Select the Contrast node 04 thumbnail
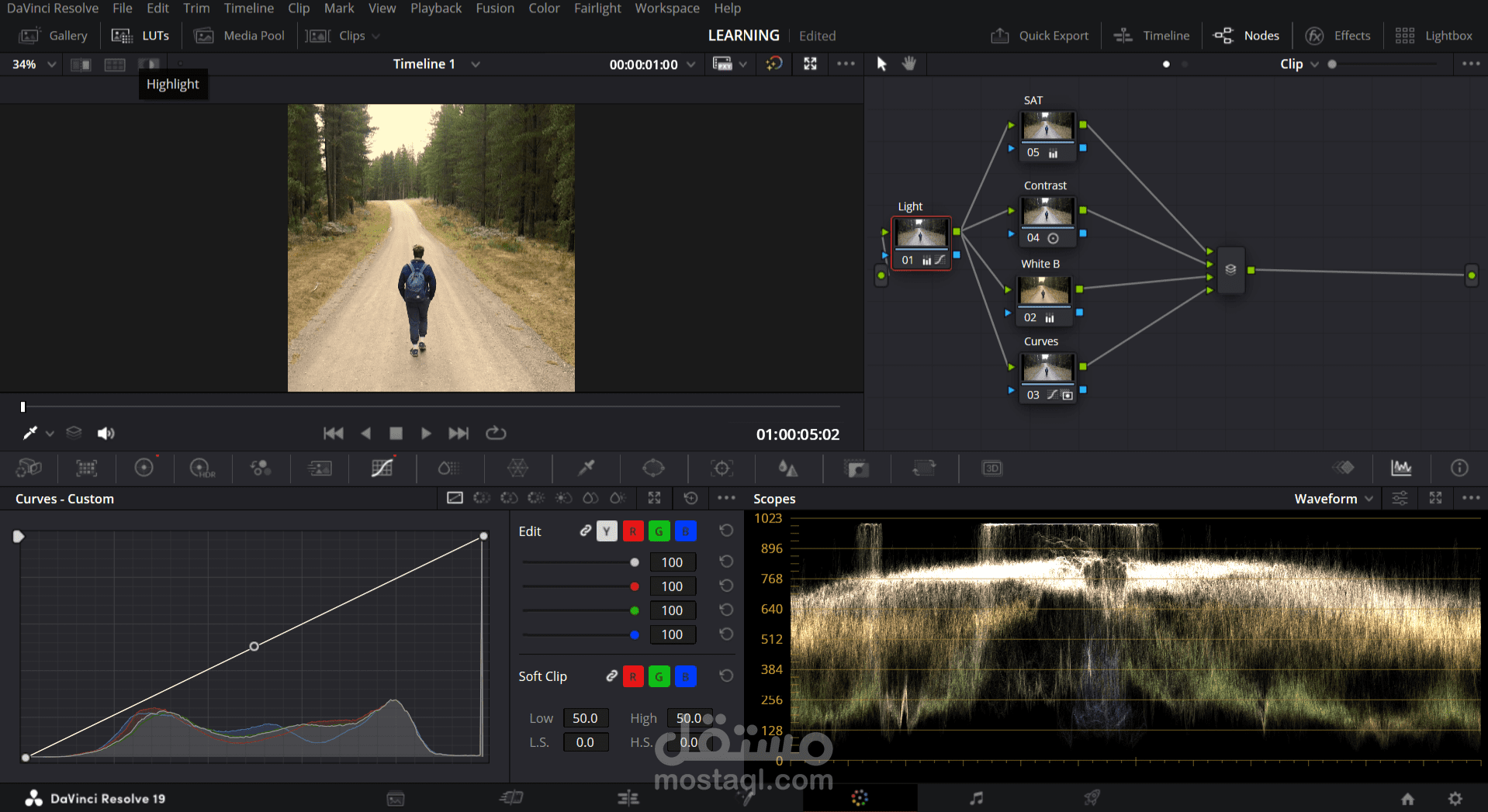 point(1047,213)
